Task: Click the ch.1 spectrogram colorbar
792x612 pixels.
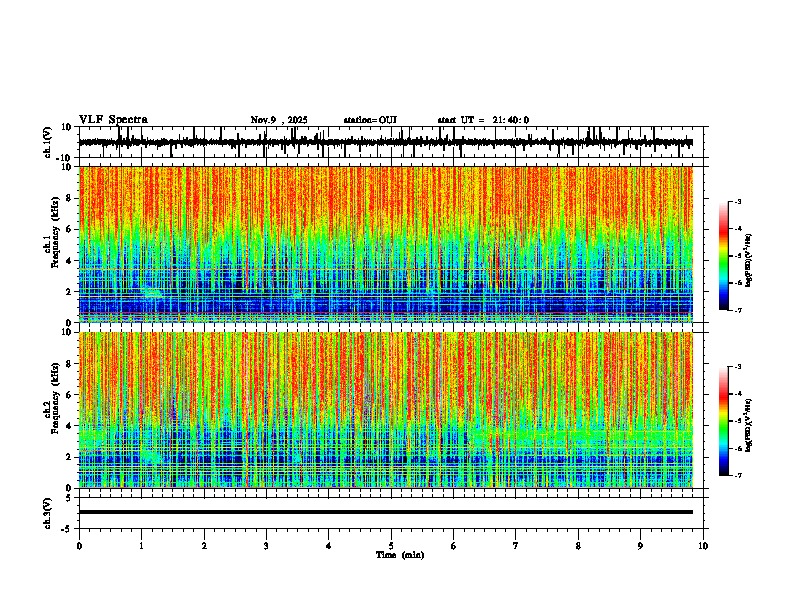Action: tap(724, 256)
